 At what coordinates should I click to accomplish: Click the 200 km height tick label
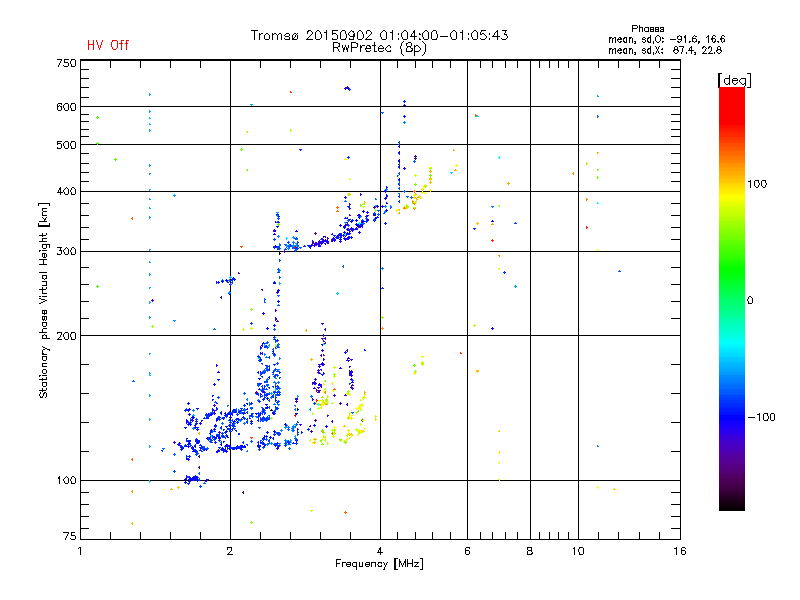[x=66, y=336]
